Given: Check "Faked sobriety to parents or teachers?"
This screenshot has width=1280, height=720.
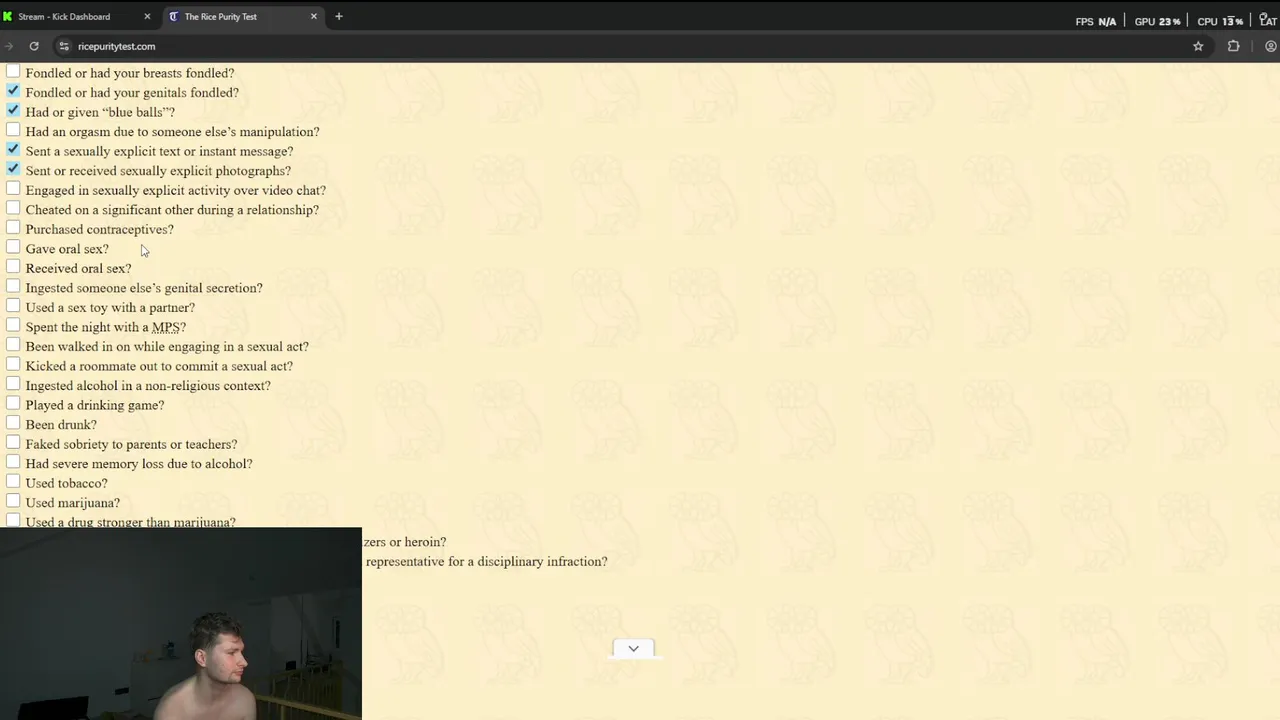Looking at the screenshot, I should 13,443.
